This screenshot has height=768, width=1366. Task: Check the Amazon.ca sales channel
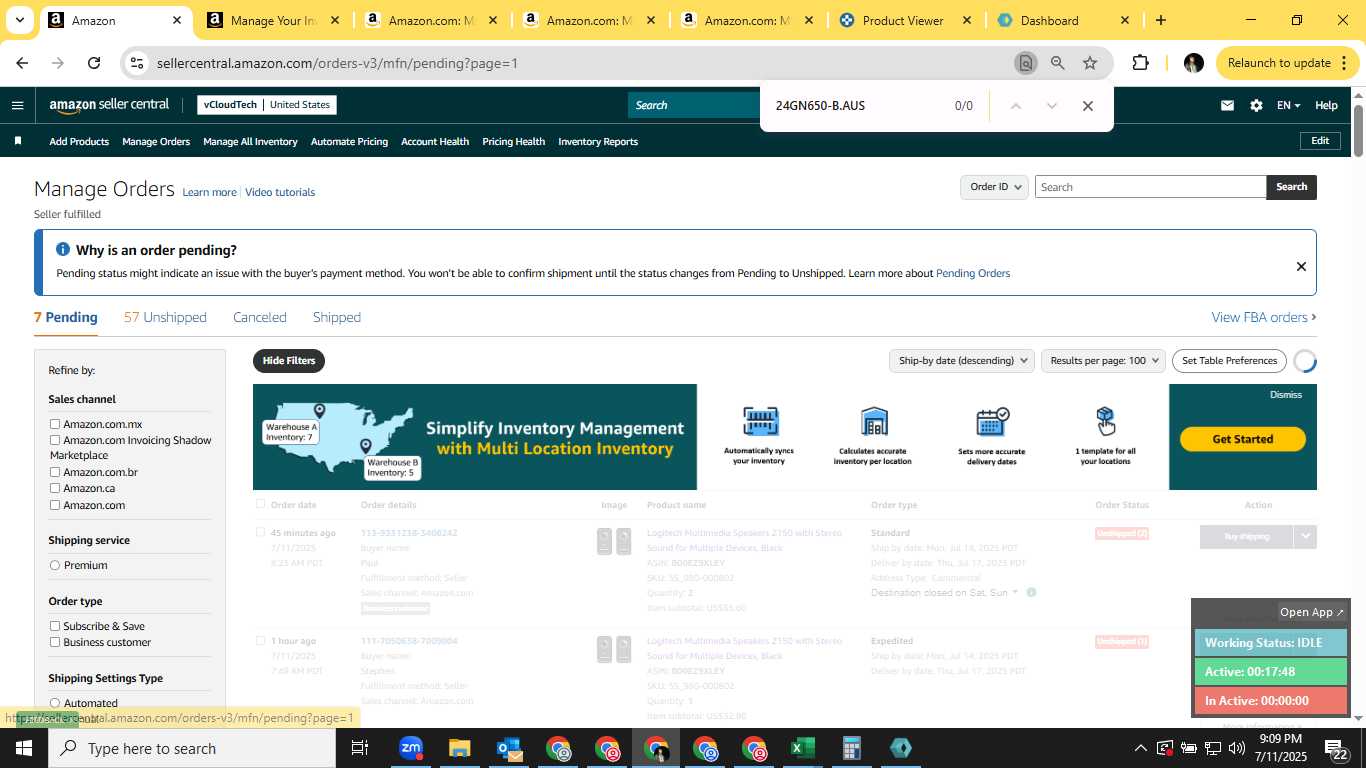pos(55,488)
